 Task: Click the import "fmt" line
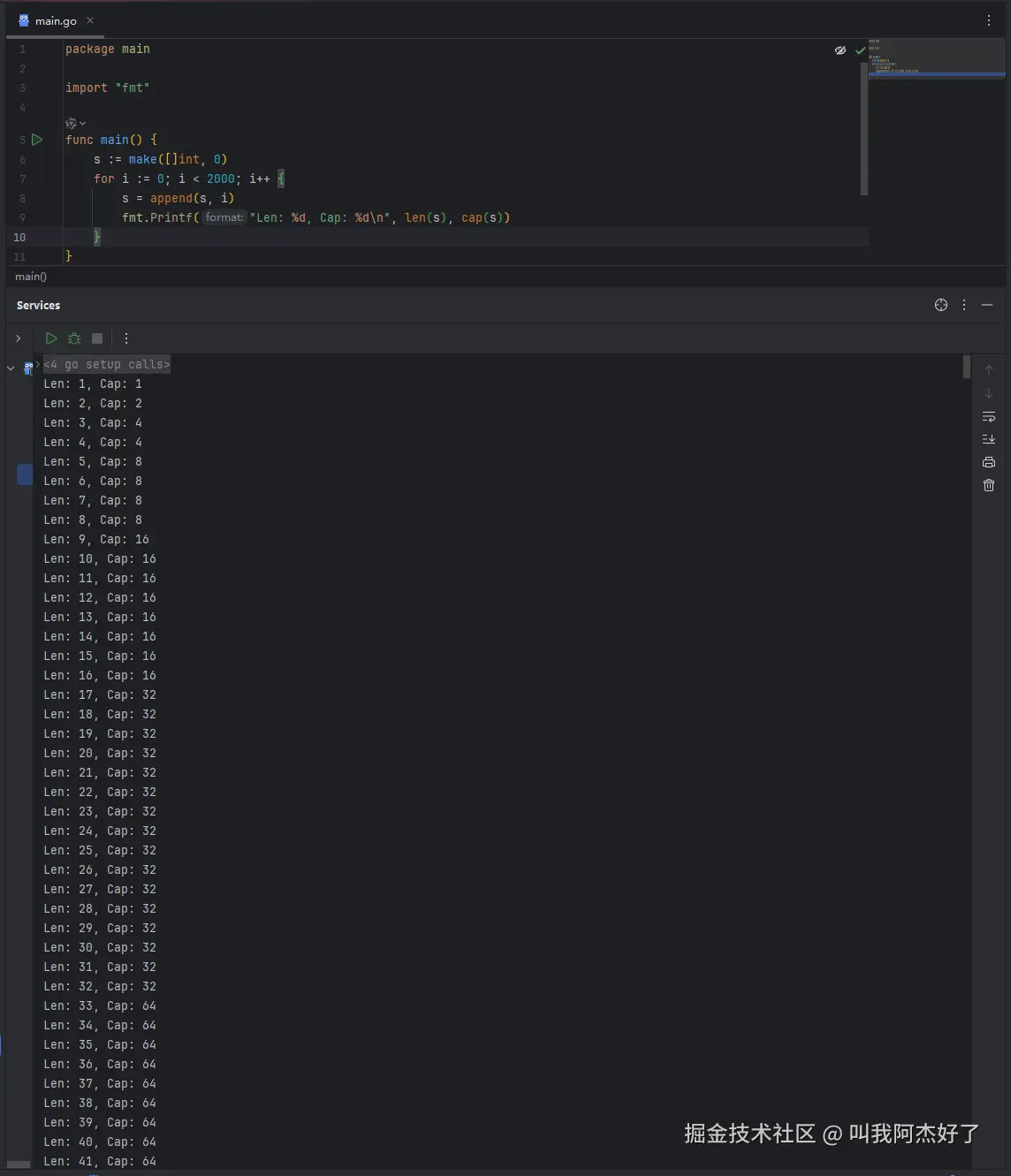click(108, 87)
